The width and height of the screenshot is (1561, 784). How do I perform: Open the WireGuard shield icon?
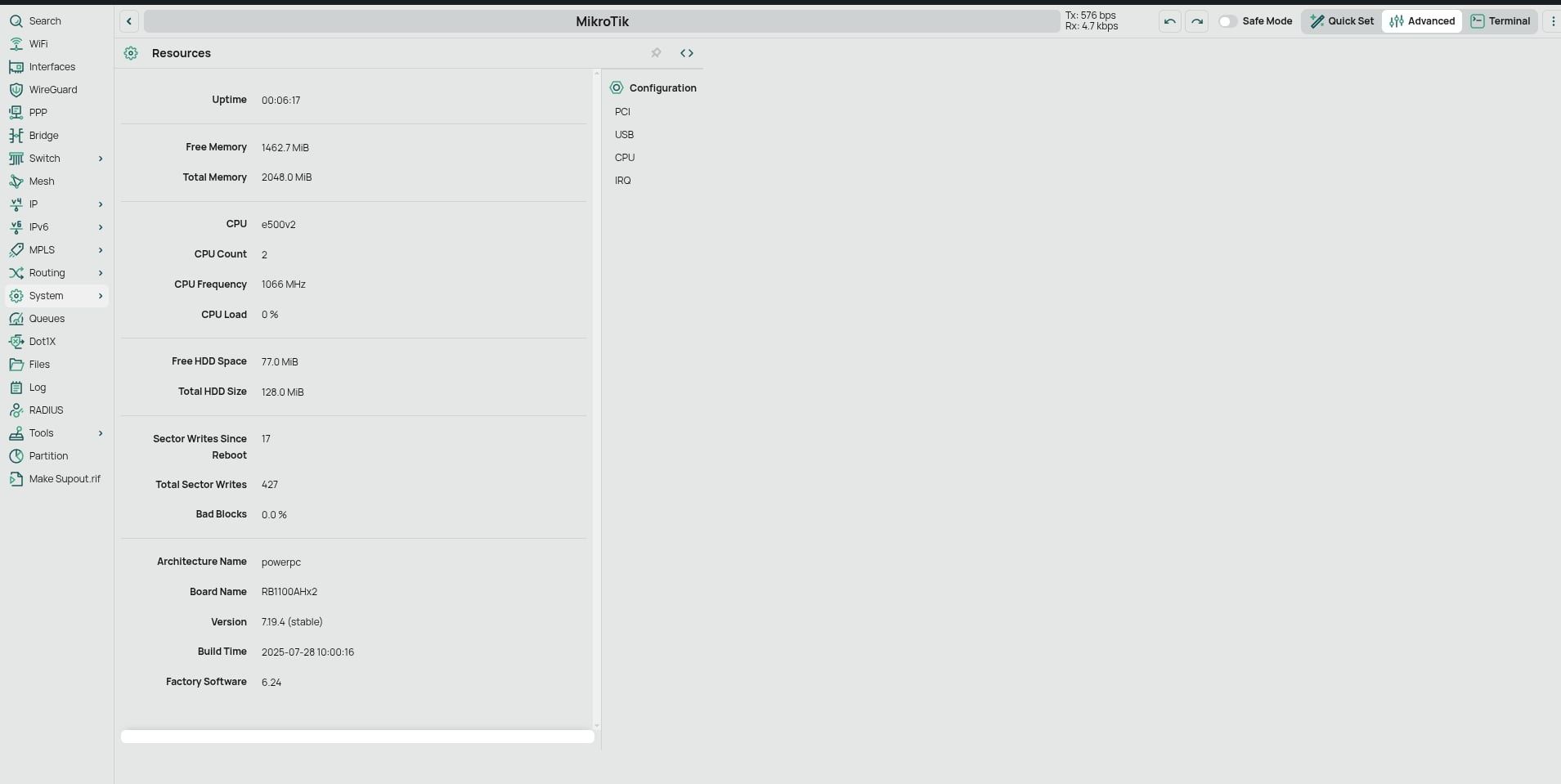coord(16,90)
